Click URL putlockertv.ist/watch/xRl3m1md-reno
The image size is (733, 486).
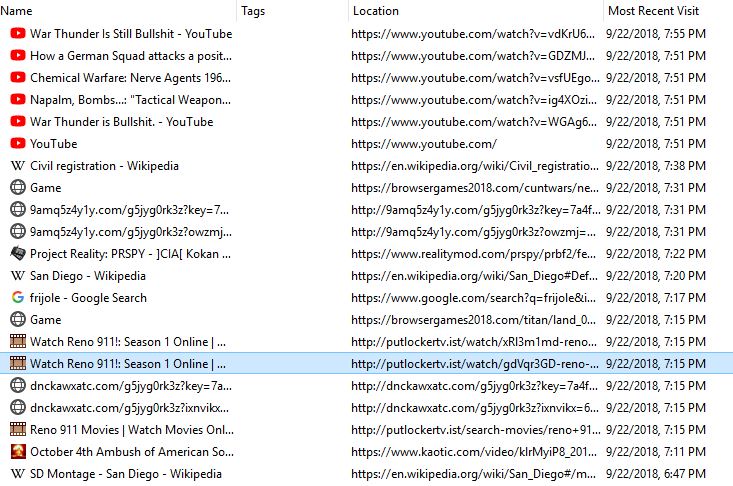(474, 342)
